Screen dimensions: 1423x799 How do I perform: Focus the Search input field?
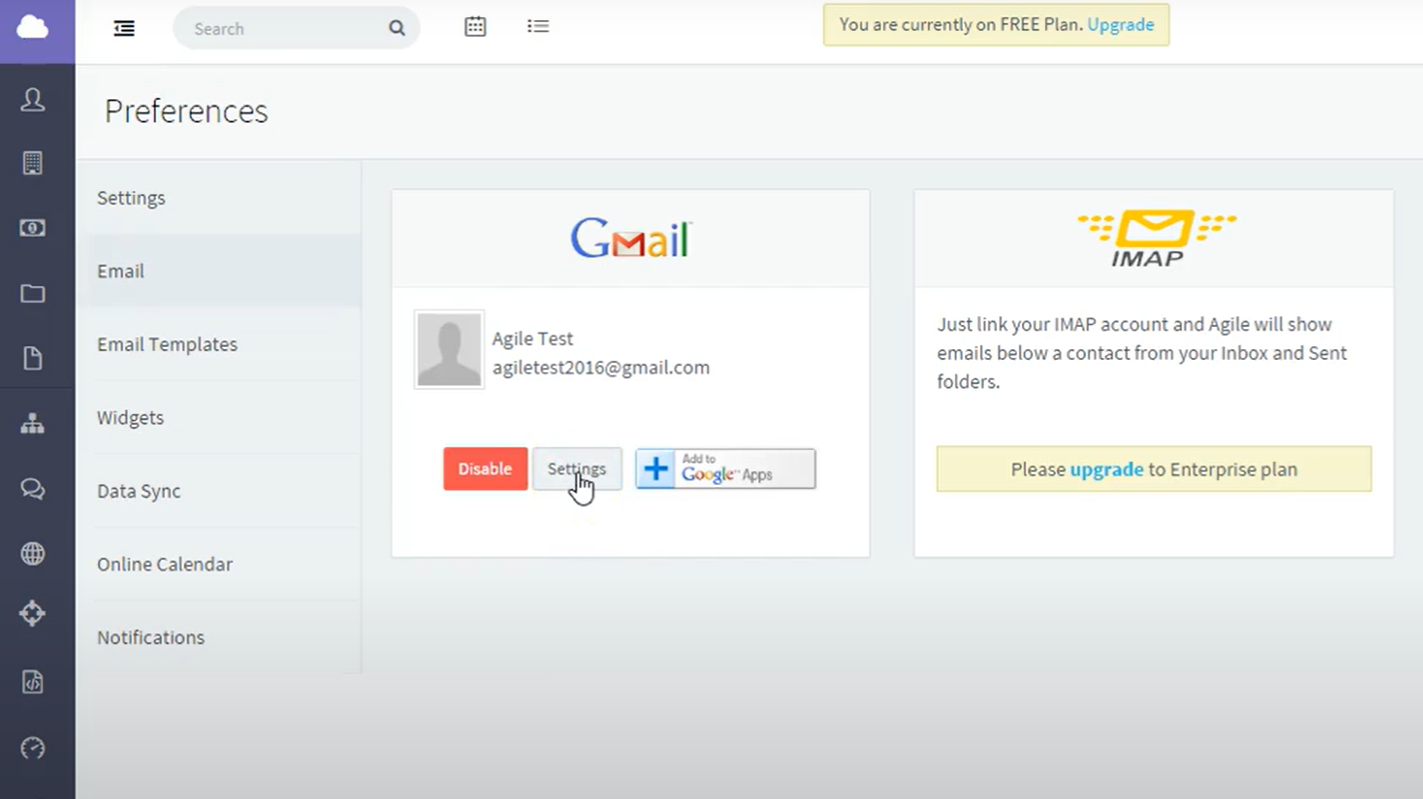pos(296,28)
